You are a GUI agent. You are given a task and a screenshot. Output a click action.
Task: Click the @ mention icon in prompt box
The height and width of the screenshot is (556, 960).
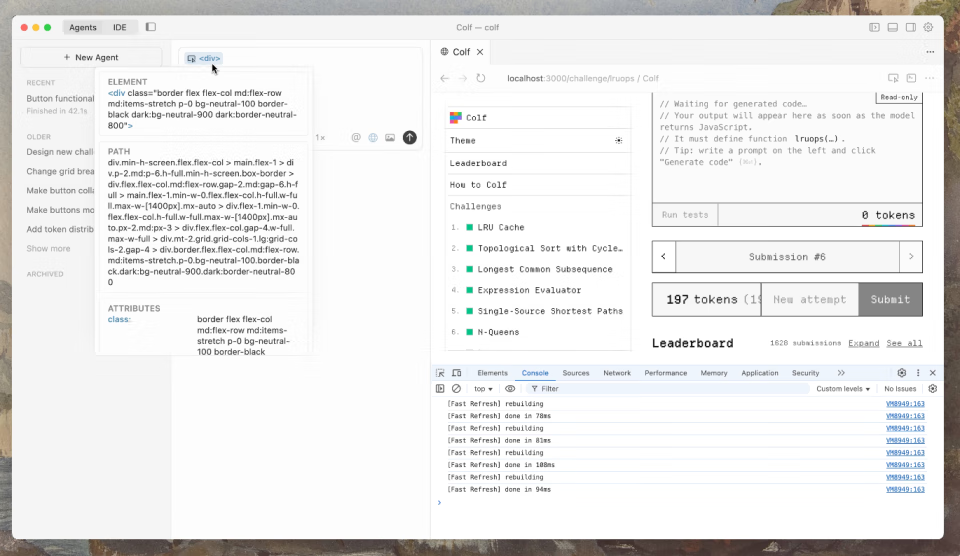356,137
